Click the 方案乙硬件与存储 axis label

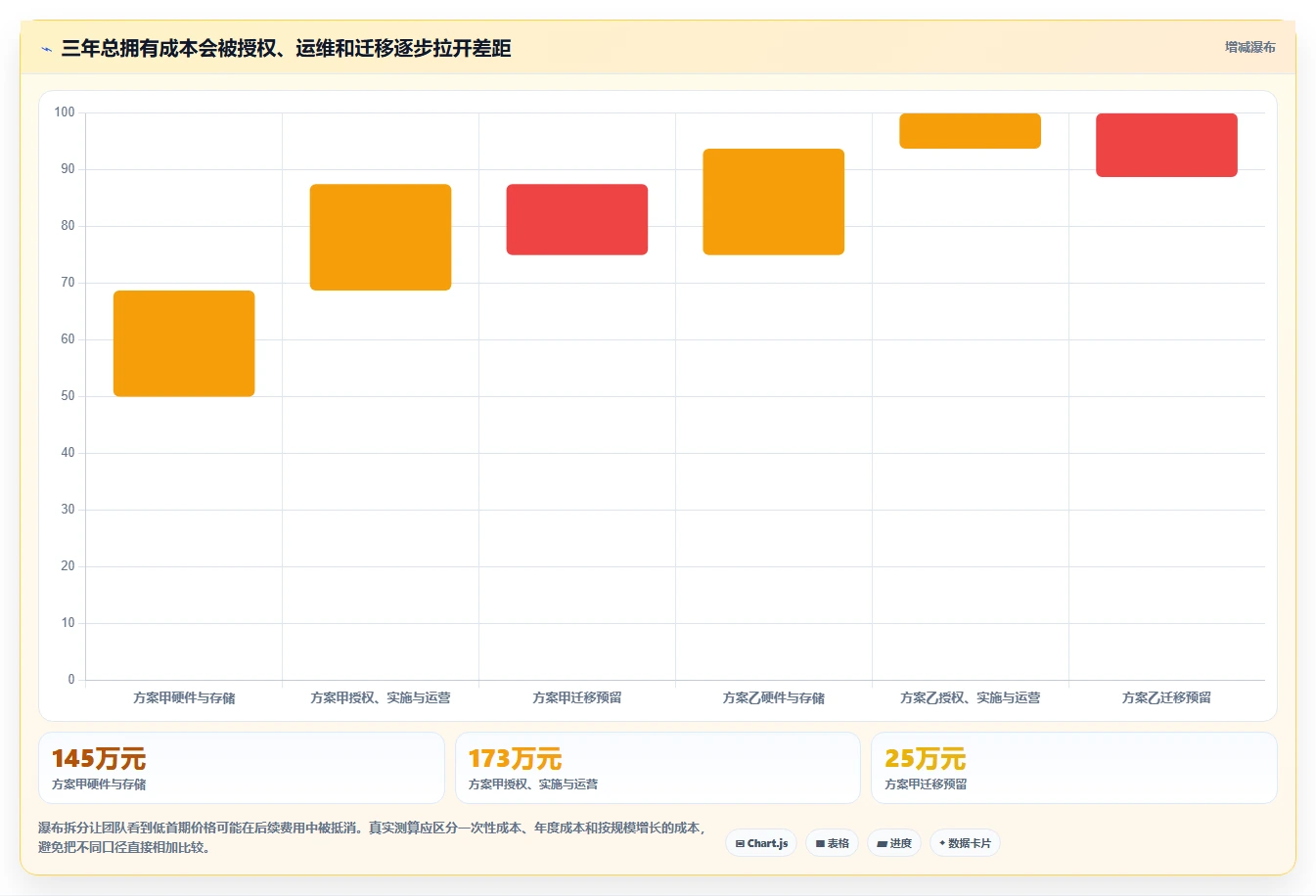point(774,697)
